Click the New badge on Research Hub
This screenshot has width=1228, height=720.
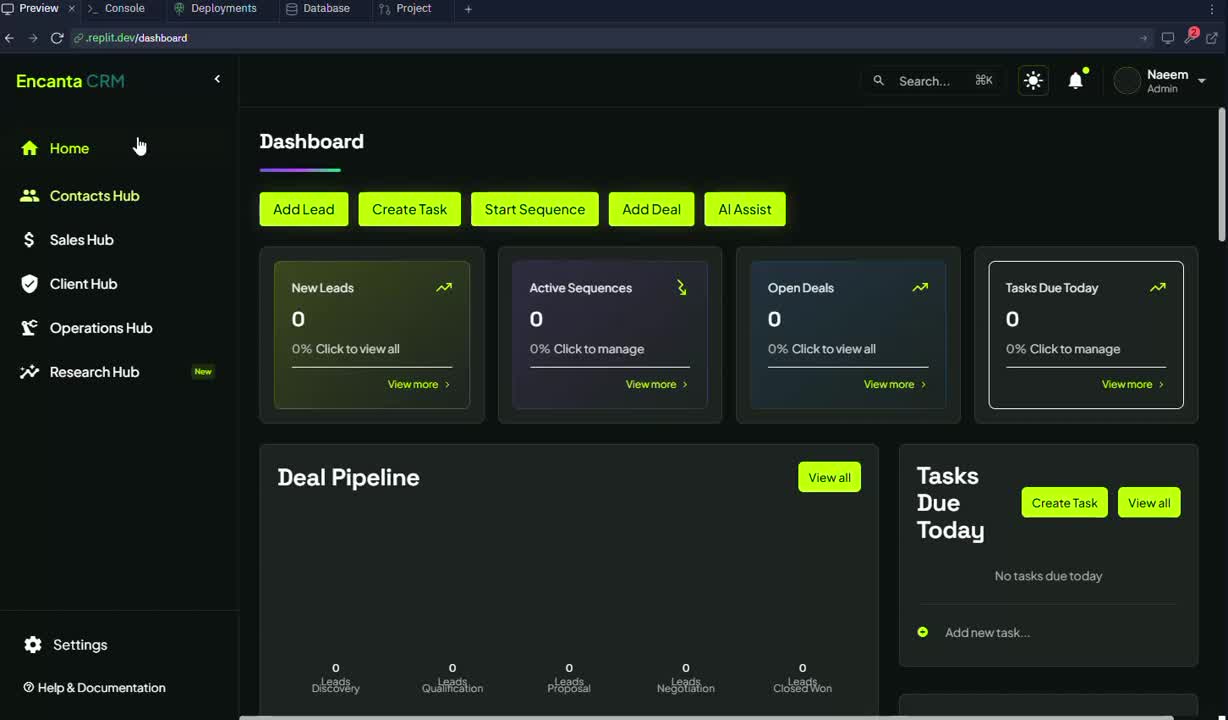click(x=203, y=372)
